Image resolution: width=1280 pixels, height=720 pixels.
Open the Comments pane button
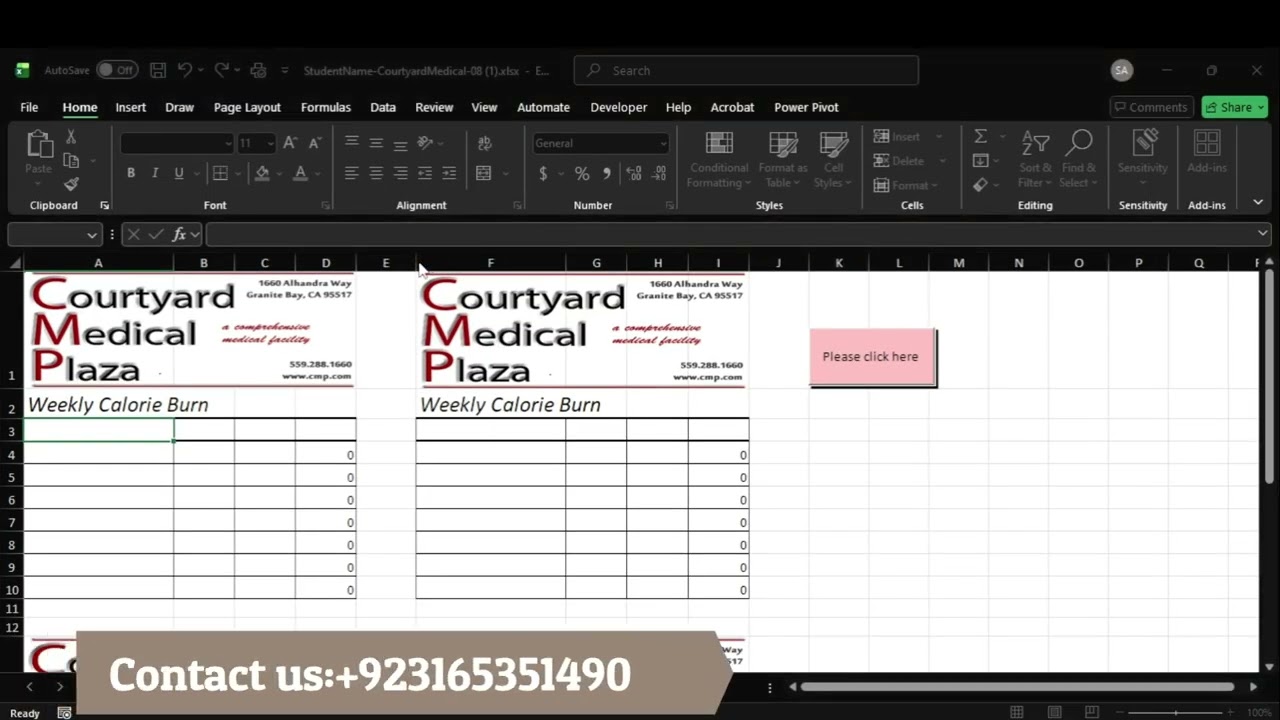1151,107
